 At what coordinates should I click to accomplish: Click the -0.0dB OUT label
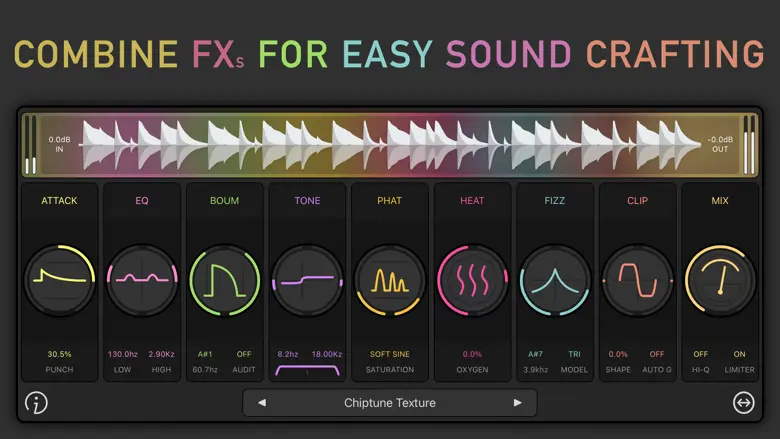tap(720, 144)
